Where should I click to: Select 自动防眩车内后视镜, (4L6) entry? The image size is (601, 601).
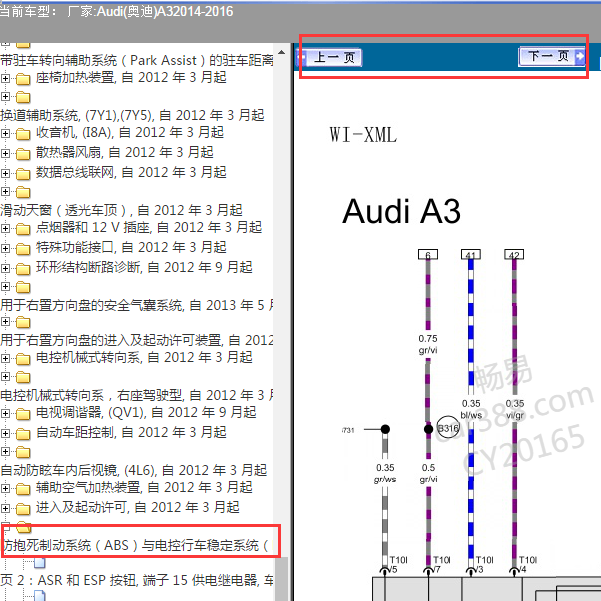[x=133, y=470]
